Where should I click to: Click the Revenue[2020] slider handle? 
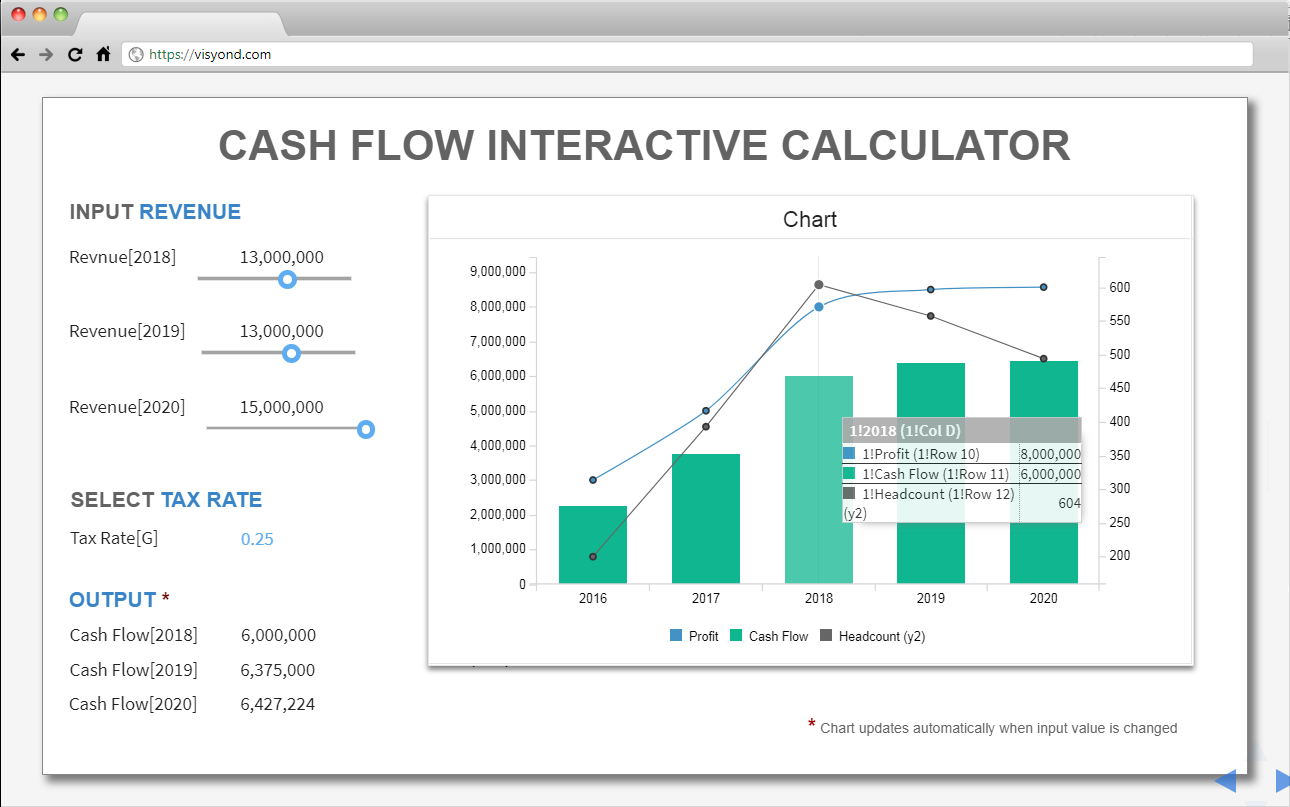pos(365,429)
